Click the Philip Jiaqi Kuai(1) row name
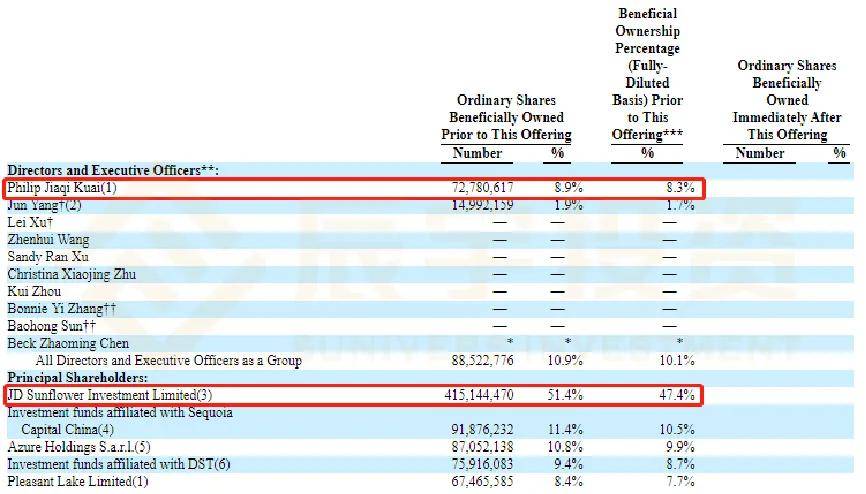Image resolution: width=866 pixels, height=494 pixels. [62, 188]
